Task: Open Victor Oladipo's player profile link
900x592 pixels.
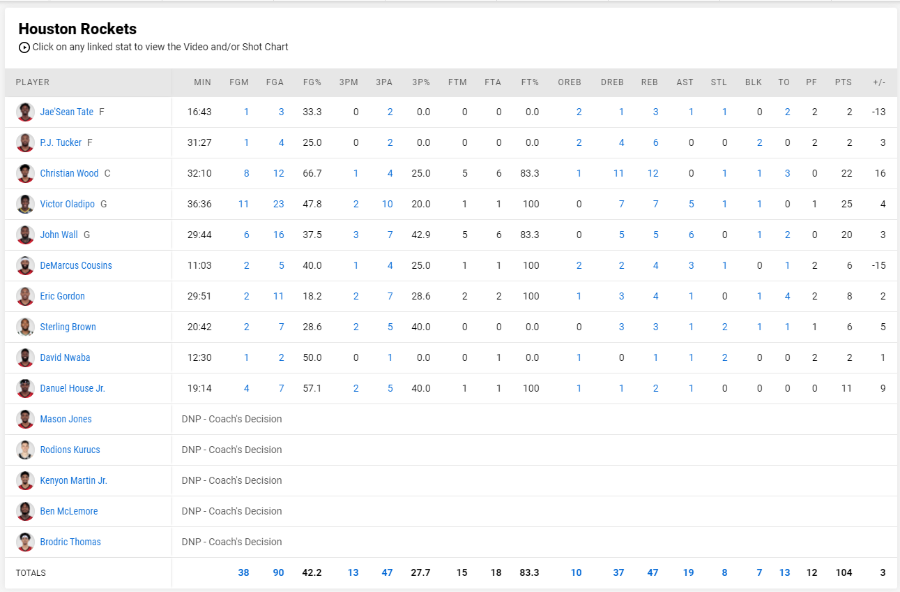Action: (67, 204)
